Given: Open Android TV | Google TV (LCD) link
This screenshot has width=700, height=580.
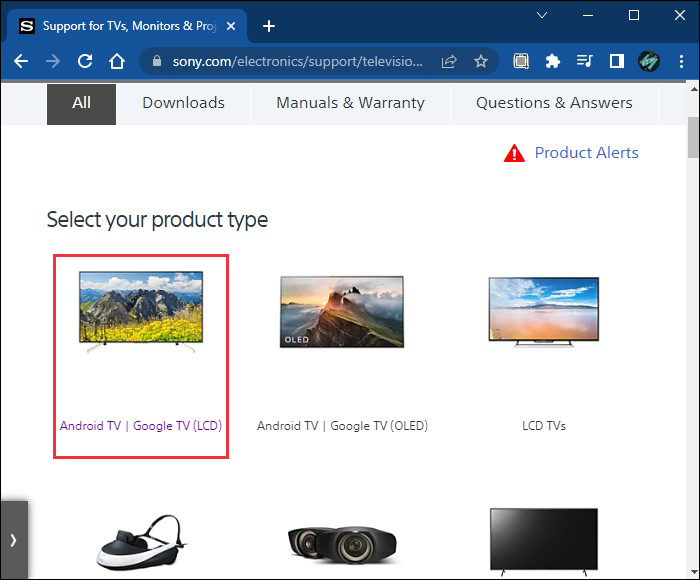Looking at the screenshot, I should point(141,426).
